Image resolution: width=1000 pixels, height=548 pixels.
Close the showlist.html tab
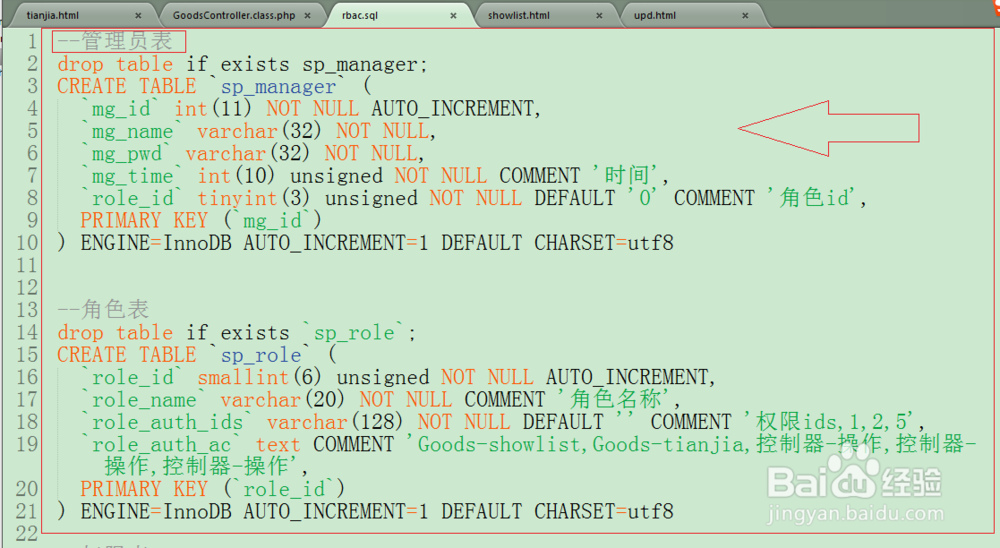(599, 15)
